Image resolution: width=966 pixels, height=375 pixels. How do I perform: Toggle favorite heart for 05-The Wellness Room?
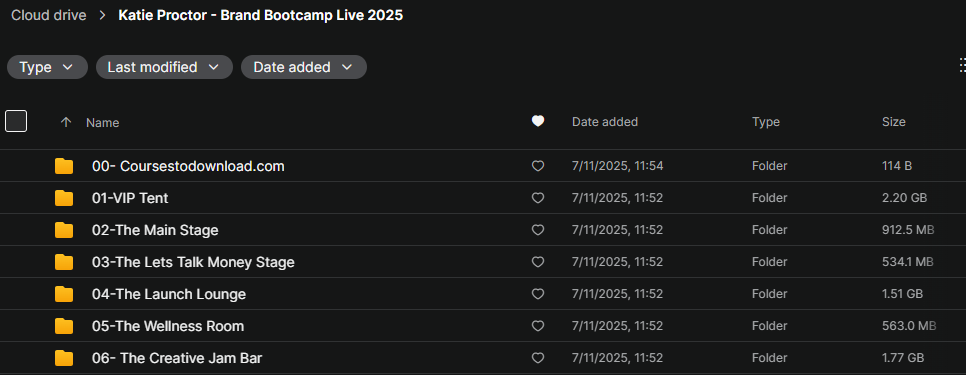(538, 326)
